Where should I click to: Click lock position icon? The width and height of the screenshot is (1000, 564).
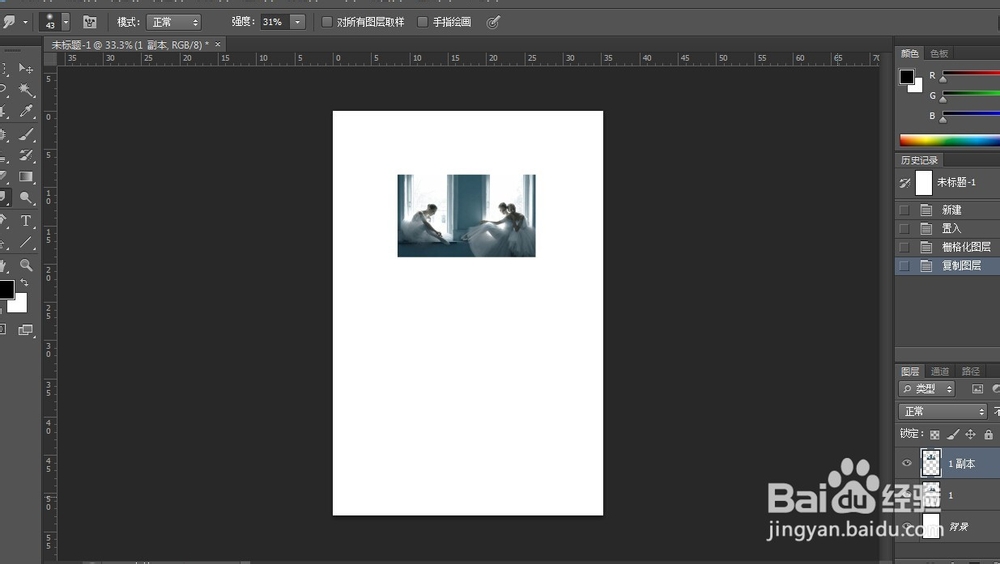point(970,434)
